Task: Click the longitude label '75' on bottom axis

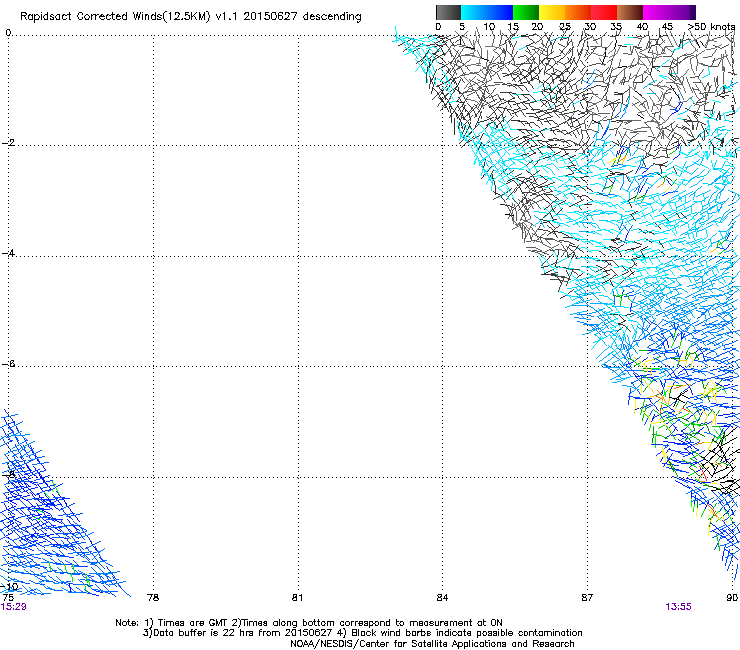Action: coord(8,598)
